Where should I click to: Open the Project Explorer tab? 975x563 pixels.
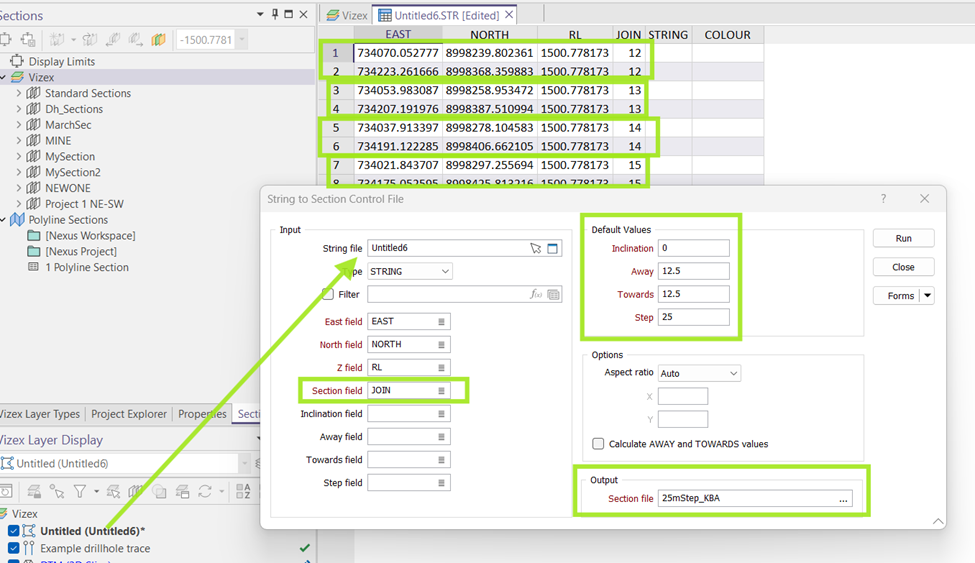click(x=129, y=414)
